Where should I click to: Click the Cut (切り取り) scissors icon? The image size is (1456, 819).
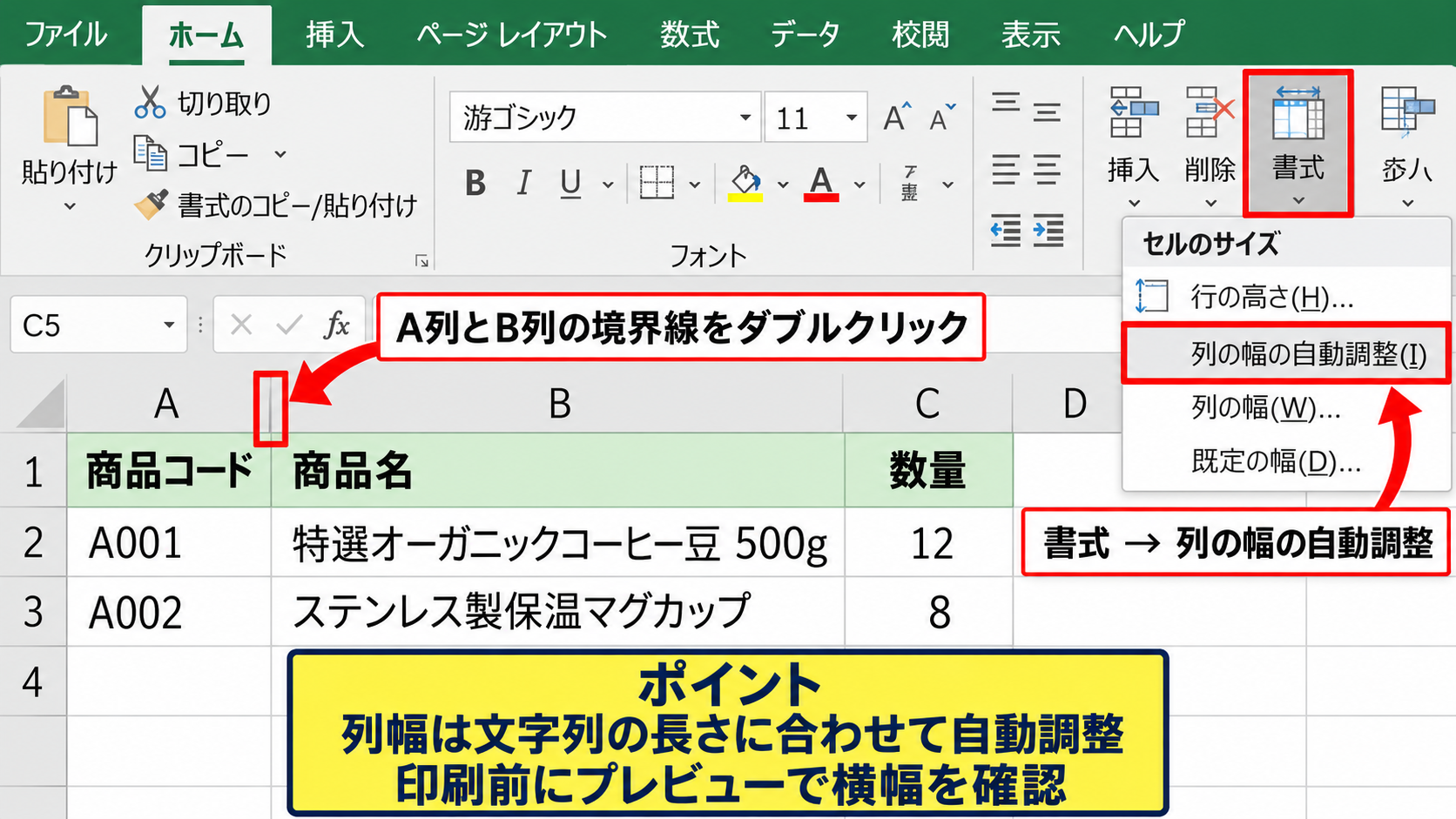point(150,102)
